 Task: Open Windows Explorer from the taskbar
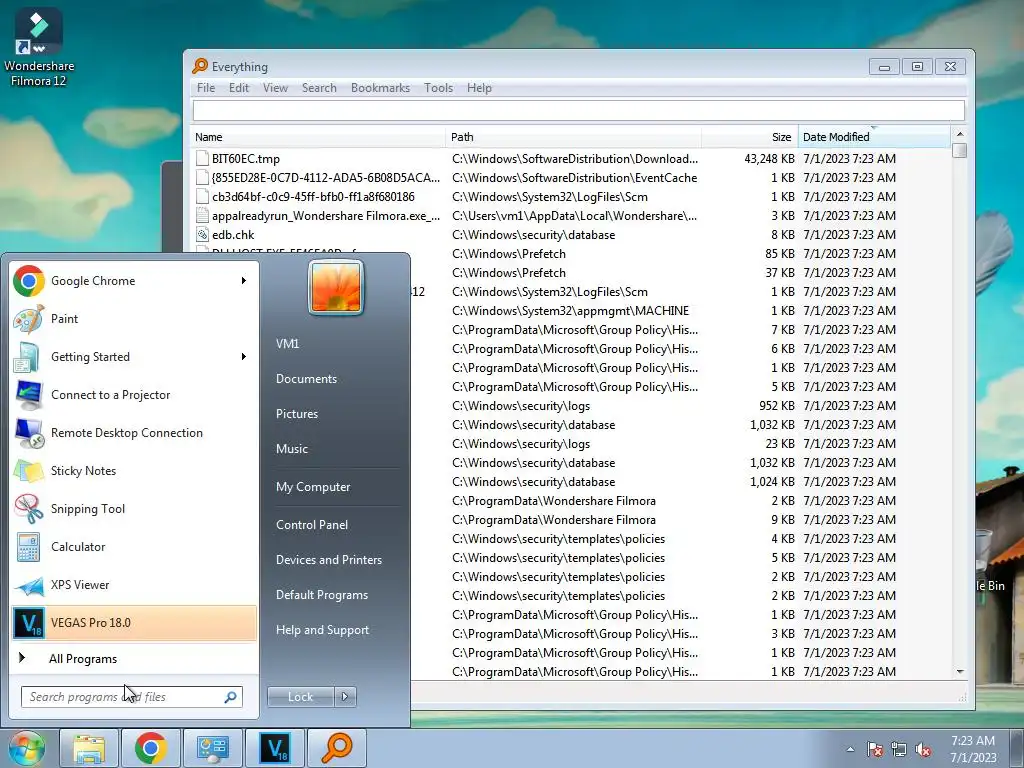click(89, 748)
